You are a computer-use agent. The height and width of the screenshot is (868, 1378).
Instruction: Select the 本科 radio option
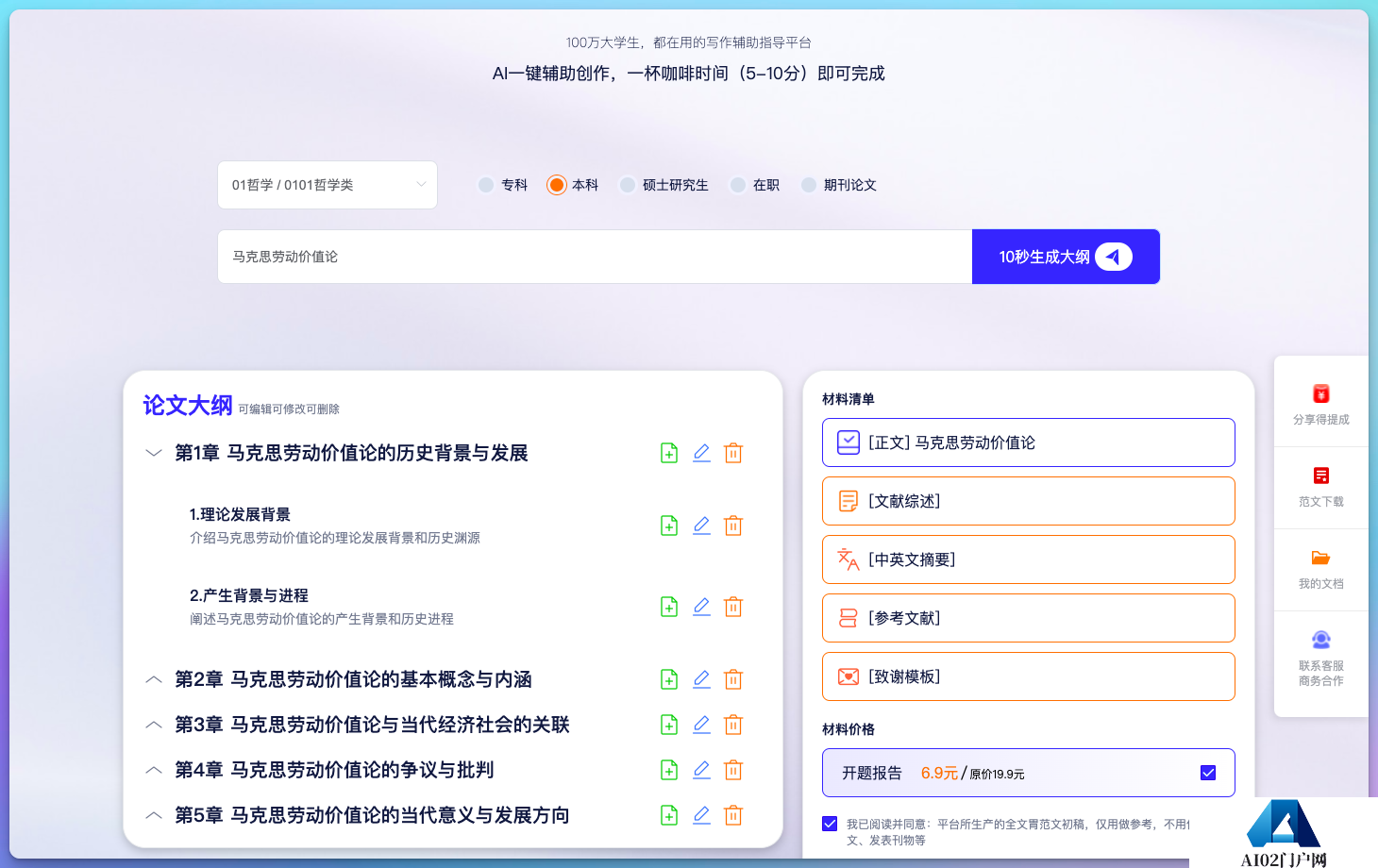557,185
